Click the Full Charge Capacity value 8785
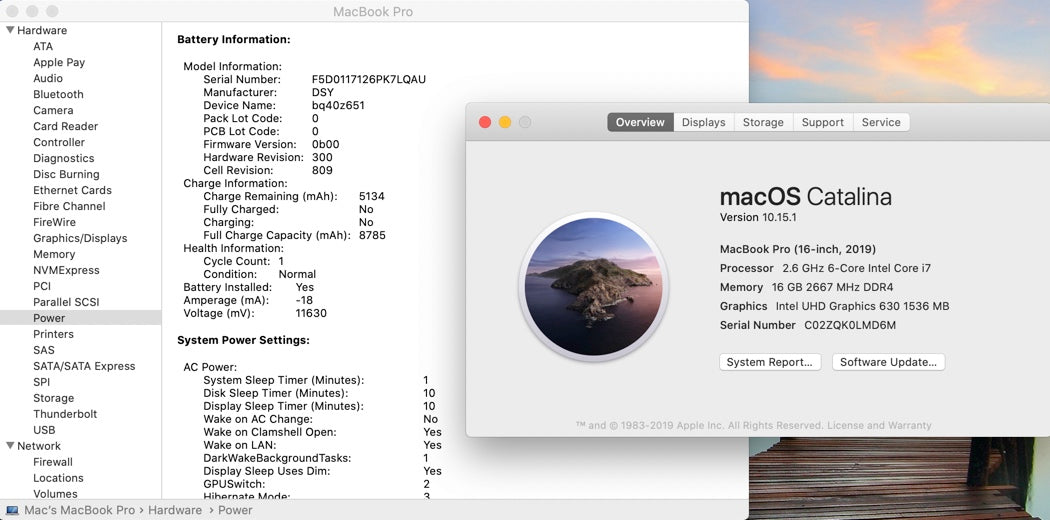 372,236
